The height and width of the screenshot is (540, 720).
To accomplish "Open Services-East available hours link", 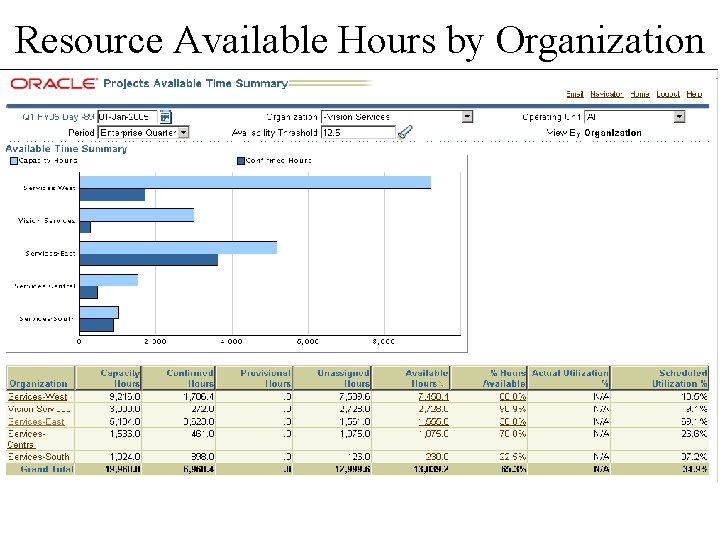I will [x=433, y=421].
